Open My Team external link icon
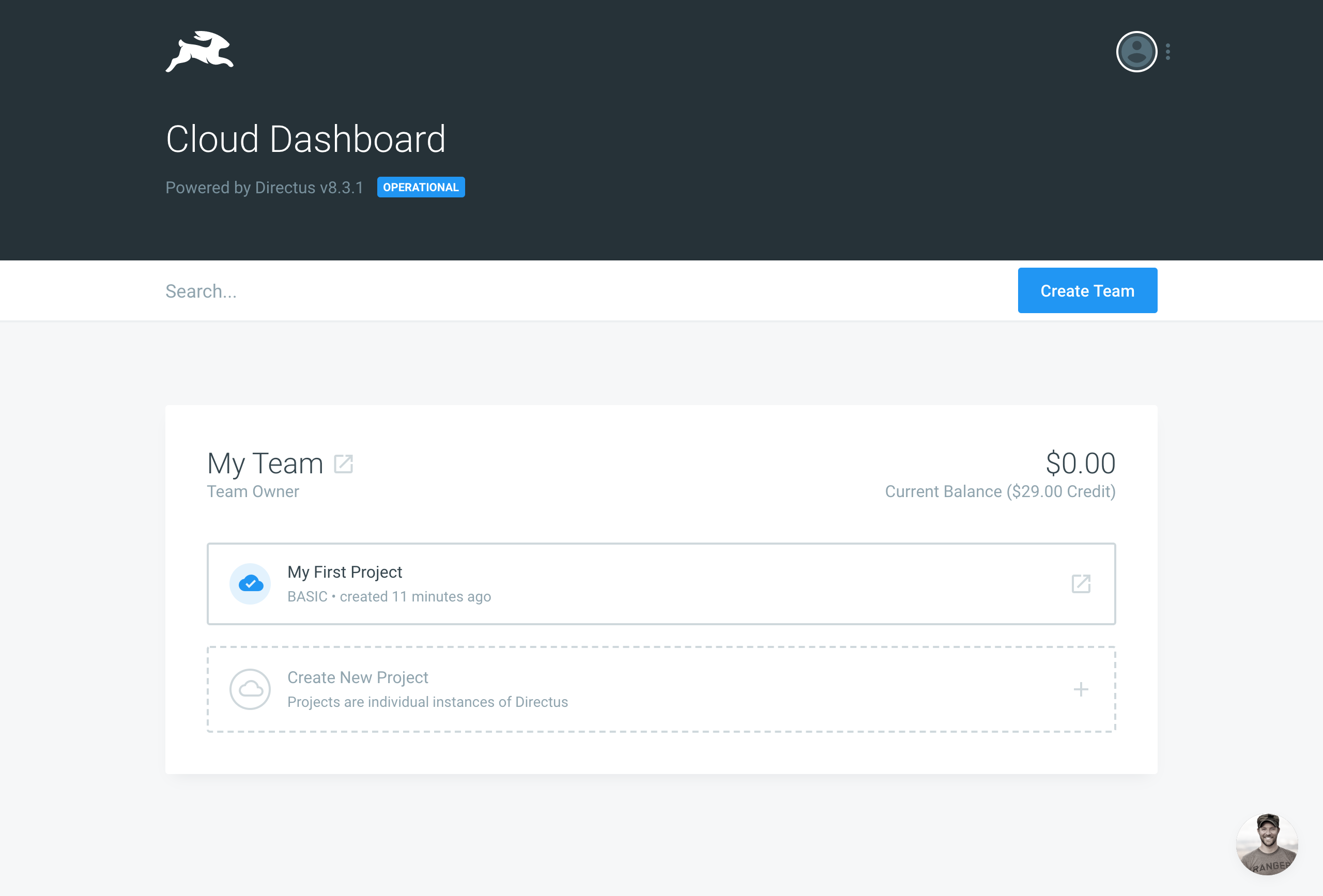 343,464
